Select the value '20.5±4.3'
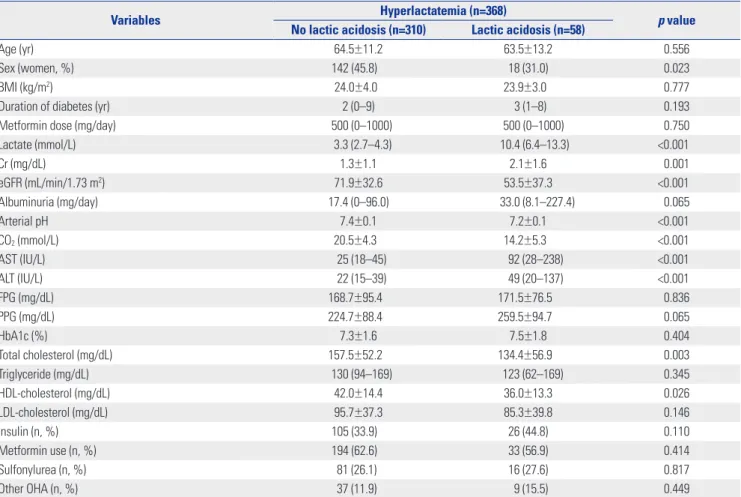The image size is (741, 497). [355, 240]
